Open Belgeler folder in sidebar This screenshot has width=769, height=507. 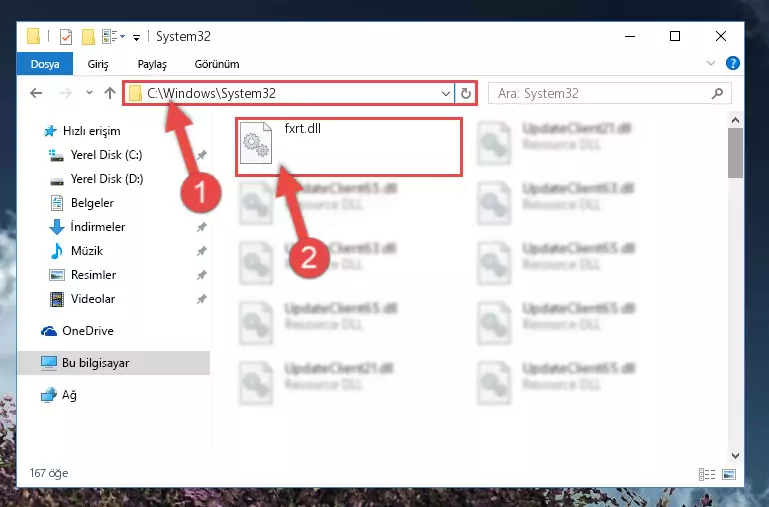tap(92, 203)
